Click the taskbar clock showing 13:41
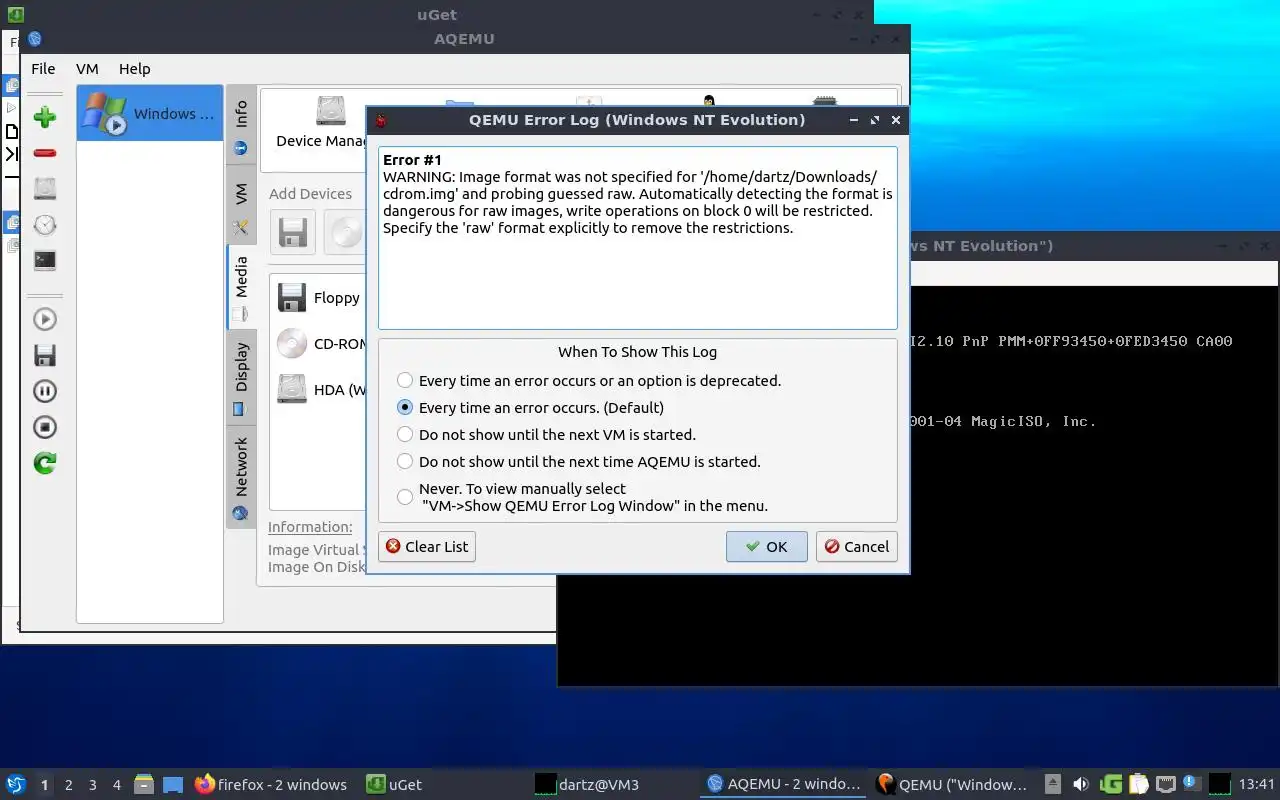Screen dimensions: 1280x800 pyautogui.click(x=1257, y=785)
